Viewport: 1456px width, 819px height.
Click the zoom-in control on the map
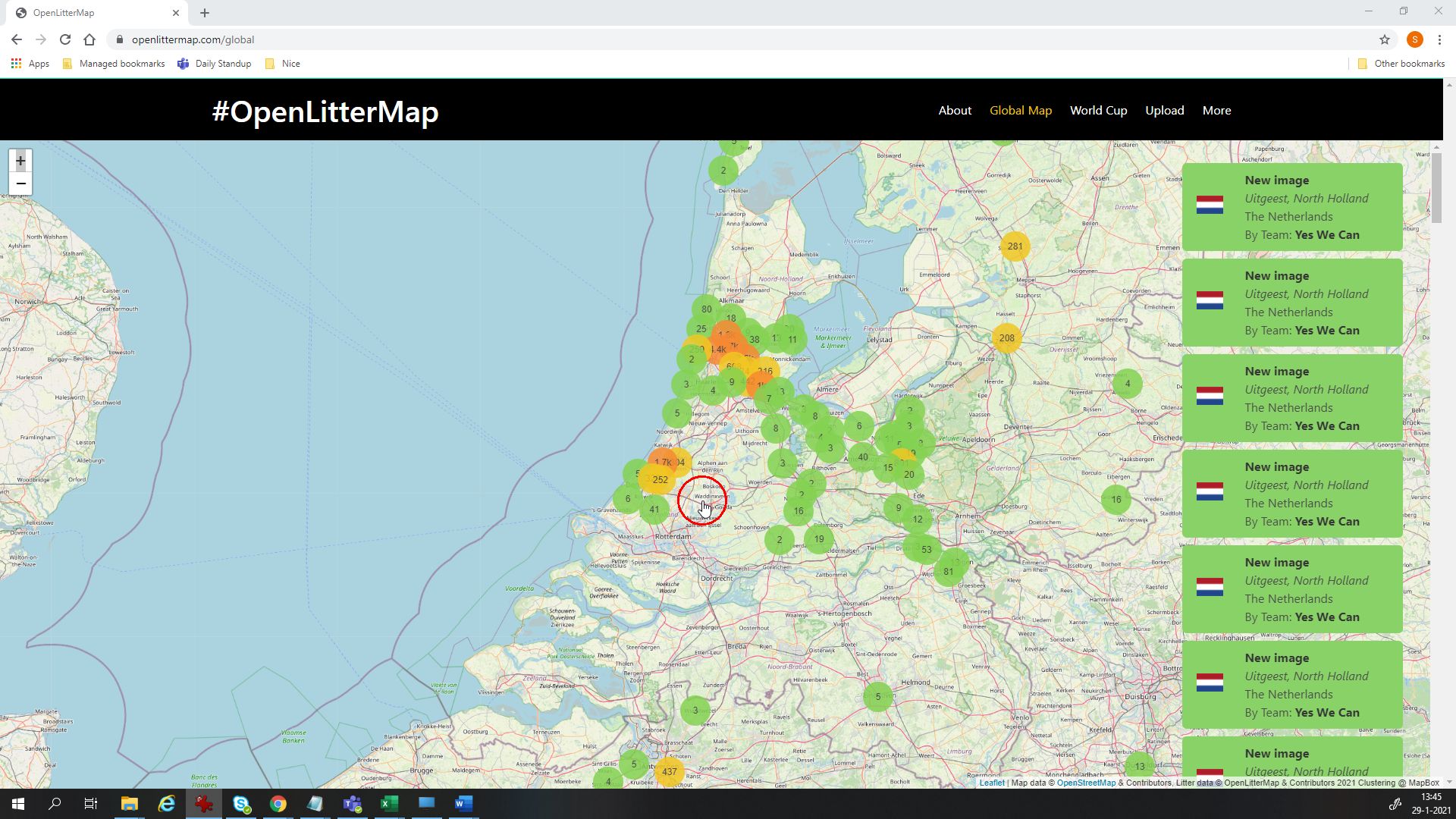coord(20,161)
